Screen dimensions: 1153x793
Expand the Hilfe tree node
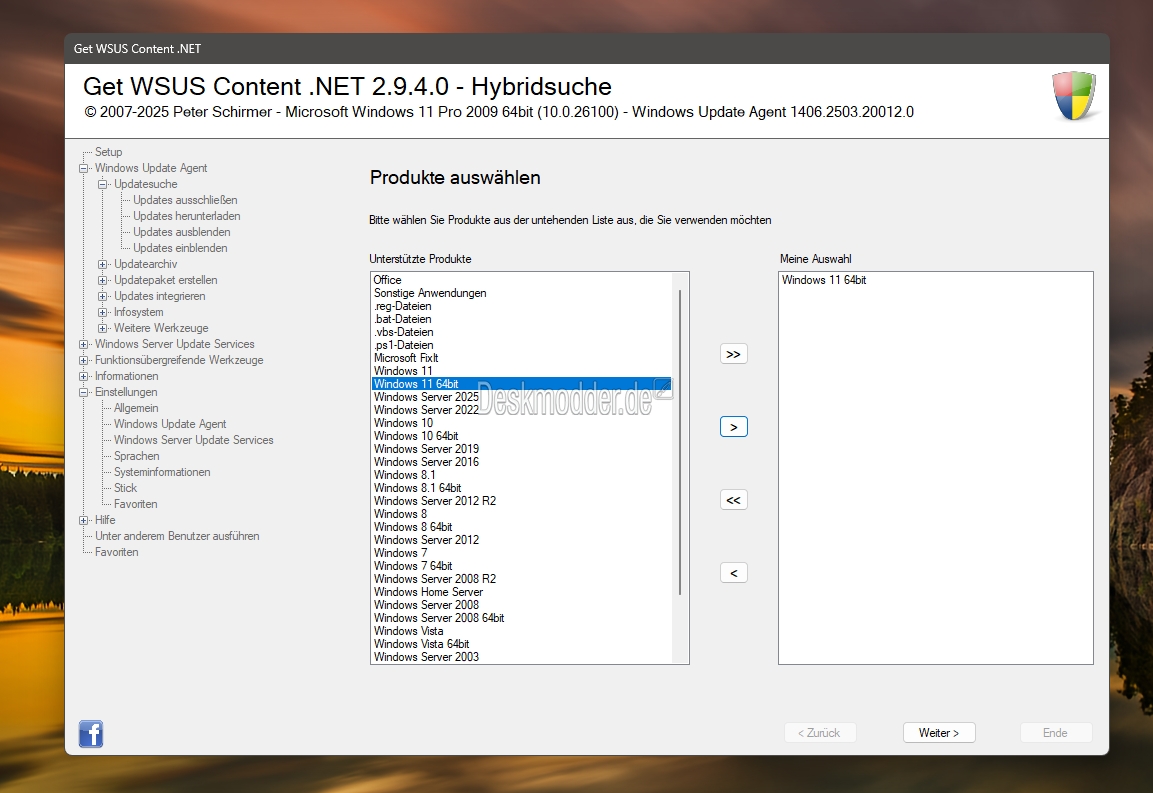click(84, 520)
